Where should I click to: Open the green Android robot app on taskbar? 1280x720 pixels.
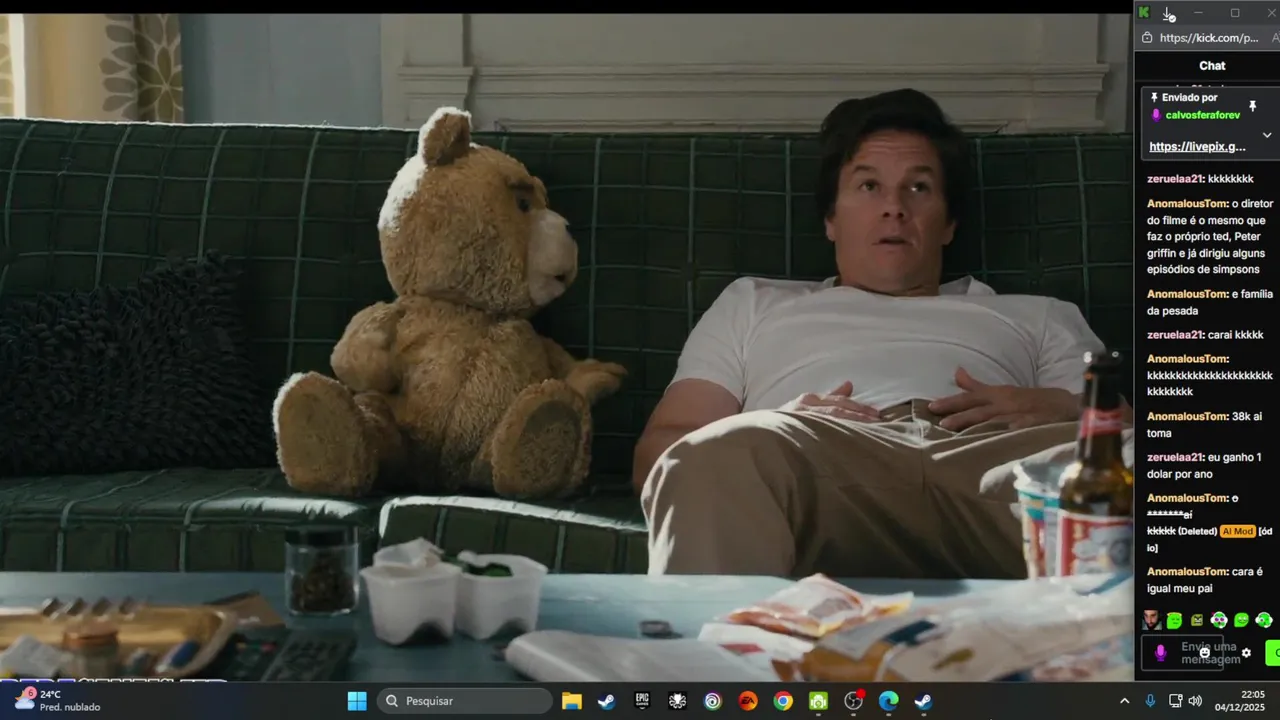point(818,701)
